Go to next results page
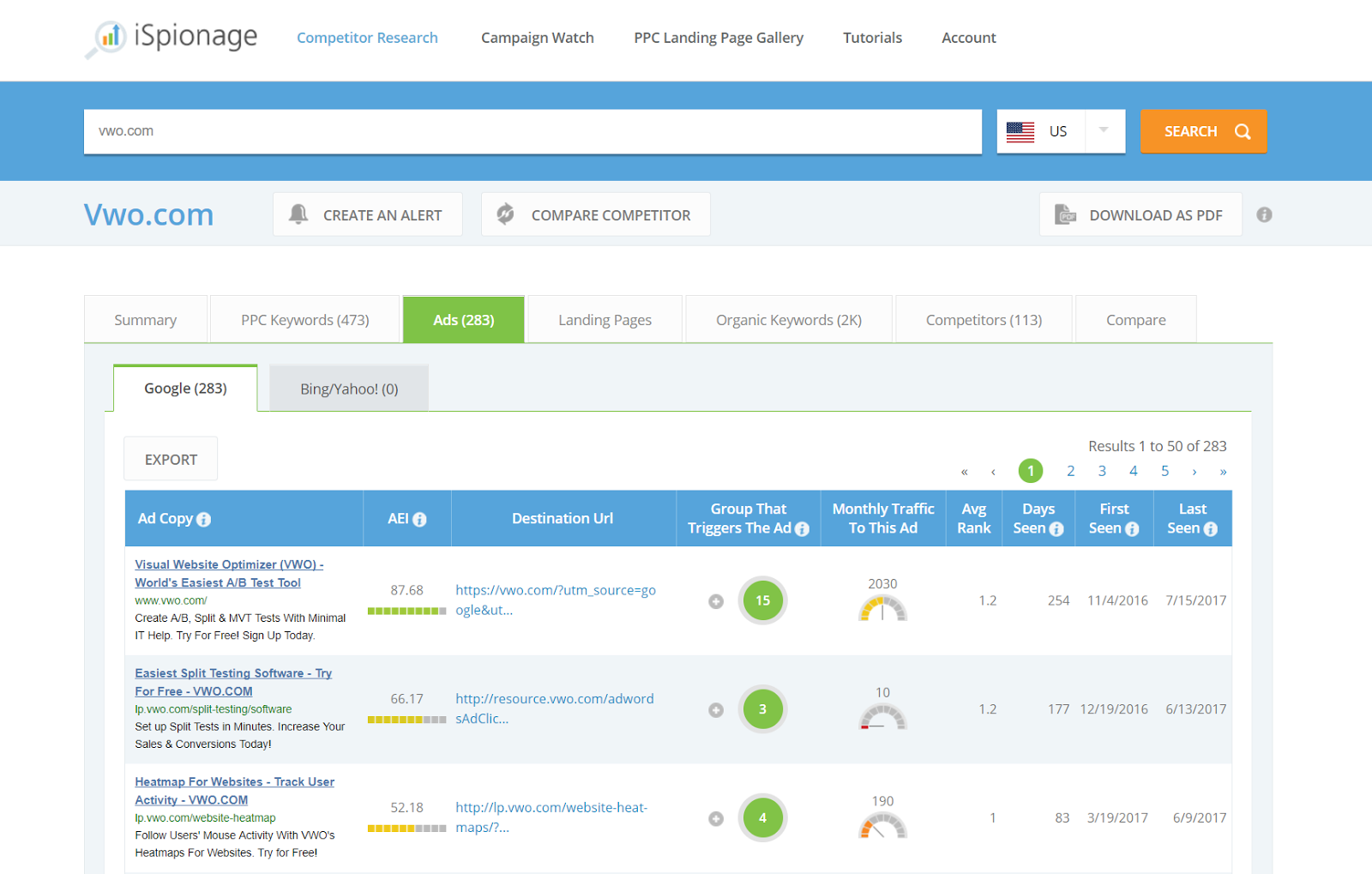This screenshot has height=874, width=1372. tap(1194, 472)
